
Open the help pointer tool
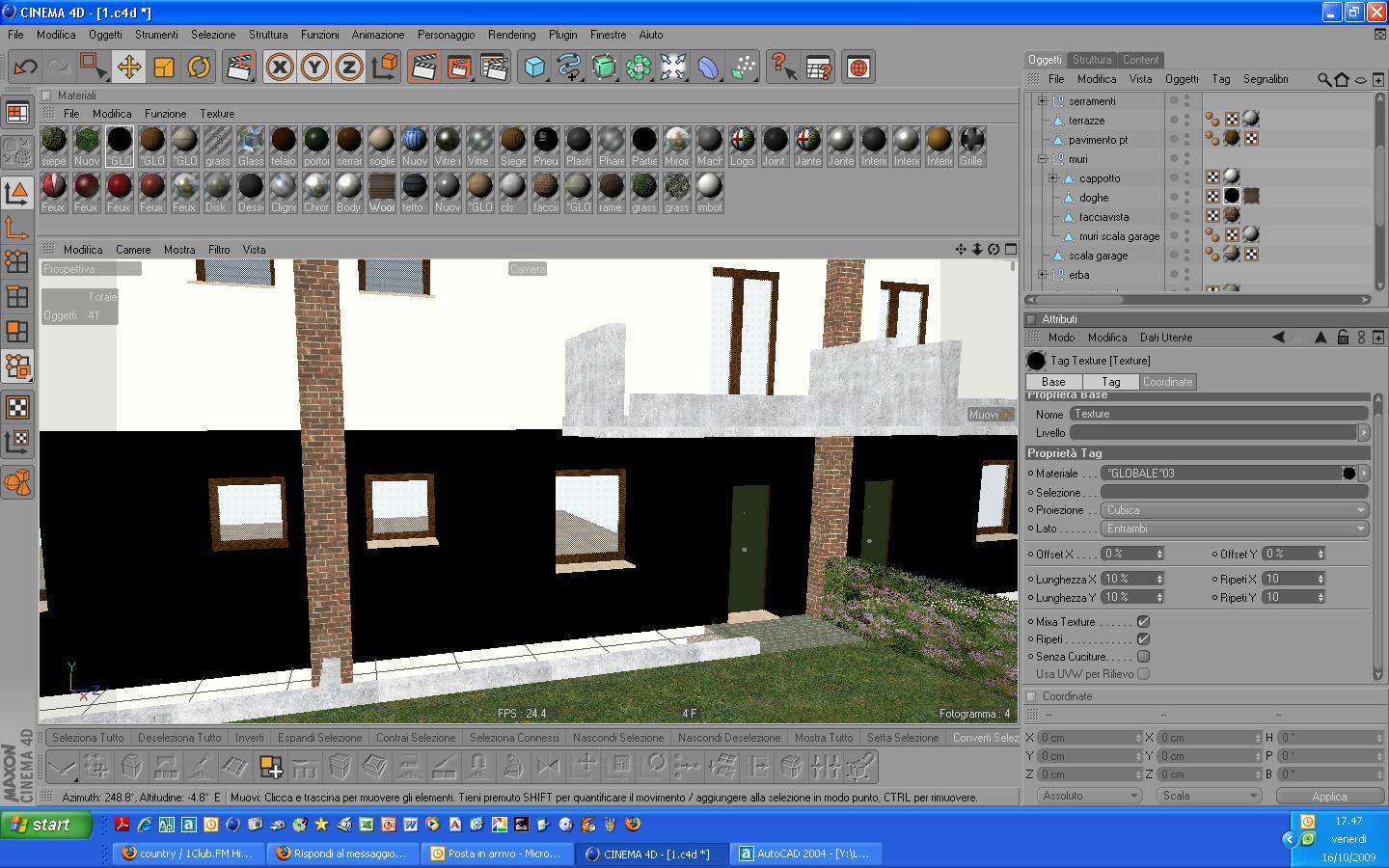(783, 67)
